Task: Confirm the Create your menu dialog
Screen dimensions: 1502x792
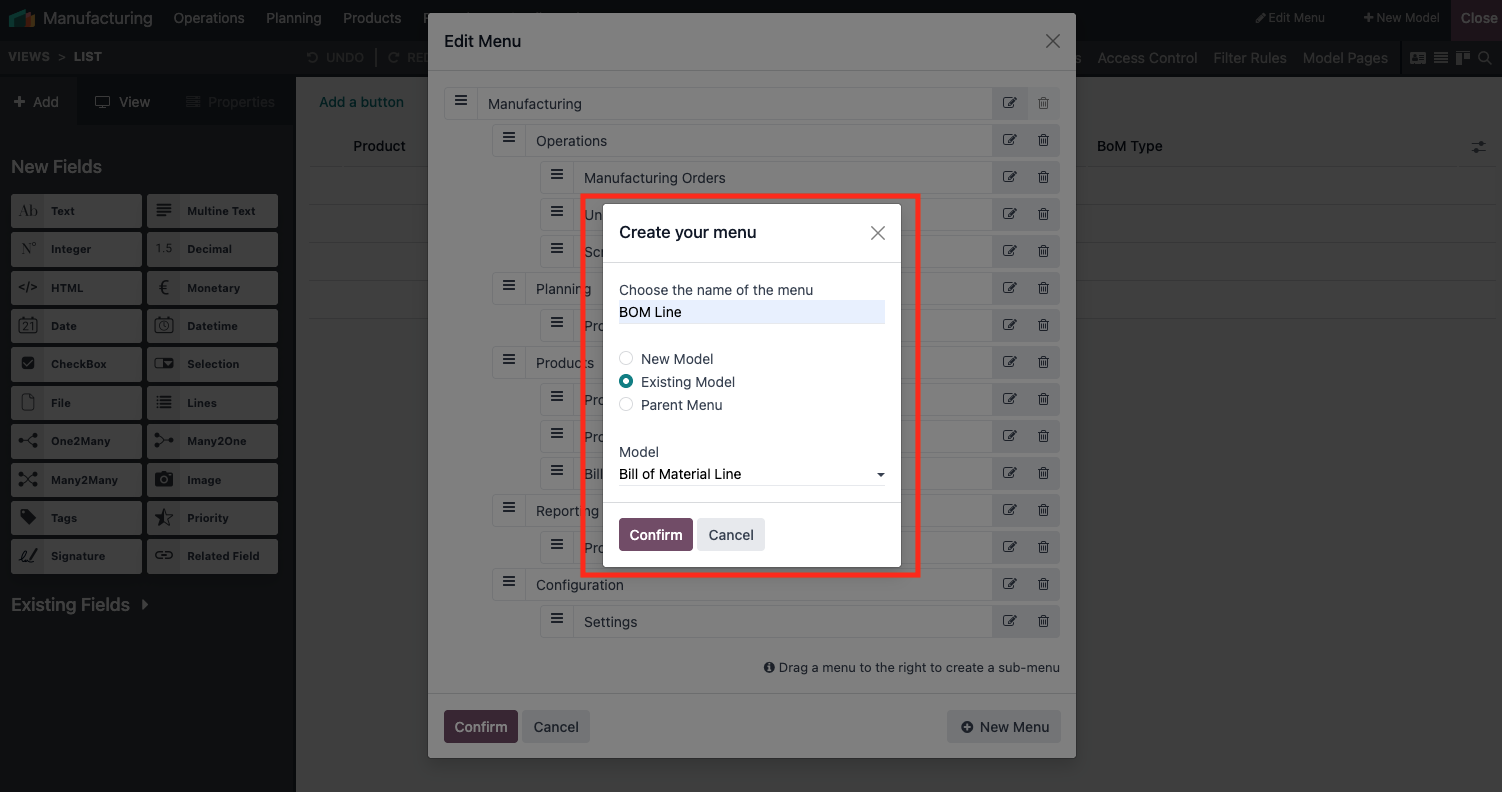Action: pyautogui.click(x=655, y=535)
